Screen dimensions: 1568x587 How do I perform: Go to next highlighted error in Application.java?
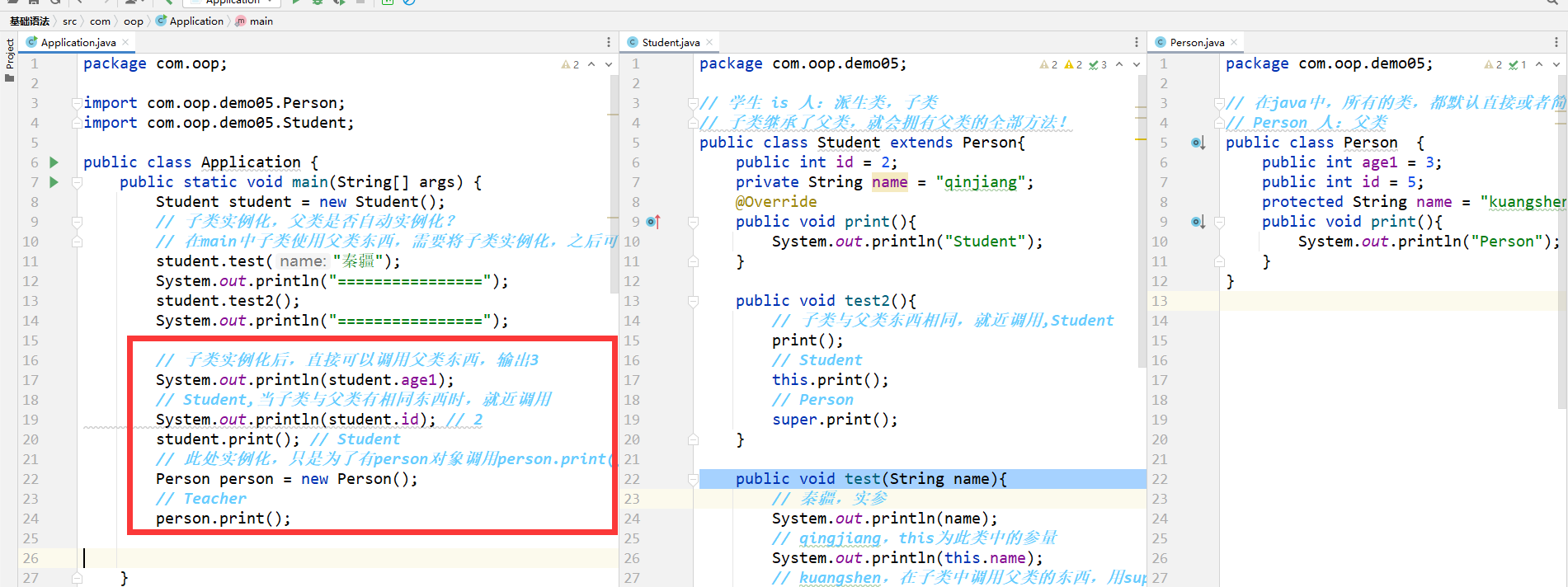(609, 64)
